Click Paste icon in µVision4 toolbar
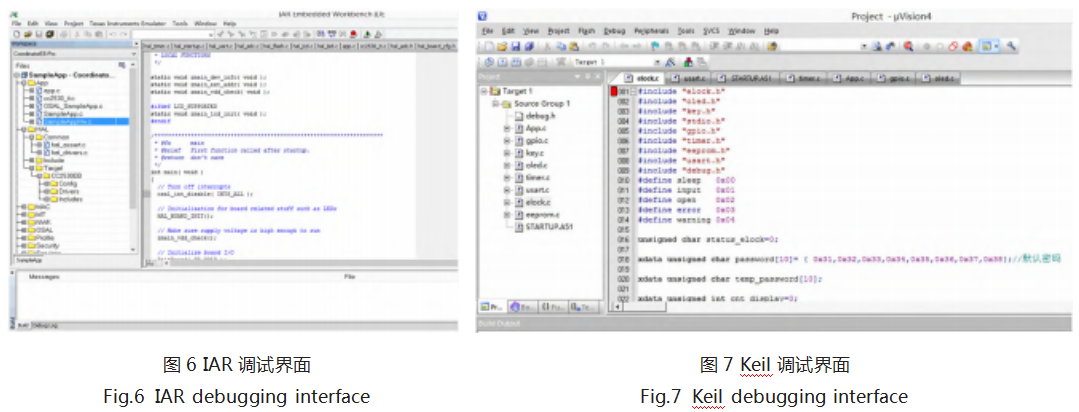This screenshot has height=412, width=1079. tap(574, 46)
